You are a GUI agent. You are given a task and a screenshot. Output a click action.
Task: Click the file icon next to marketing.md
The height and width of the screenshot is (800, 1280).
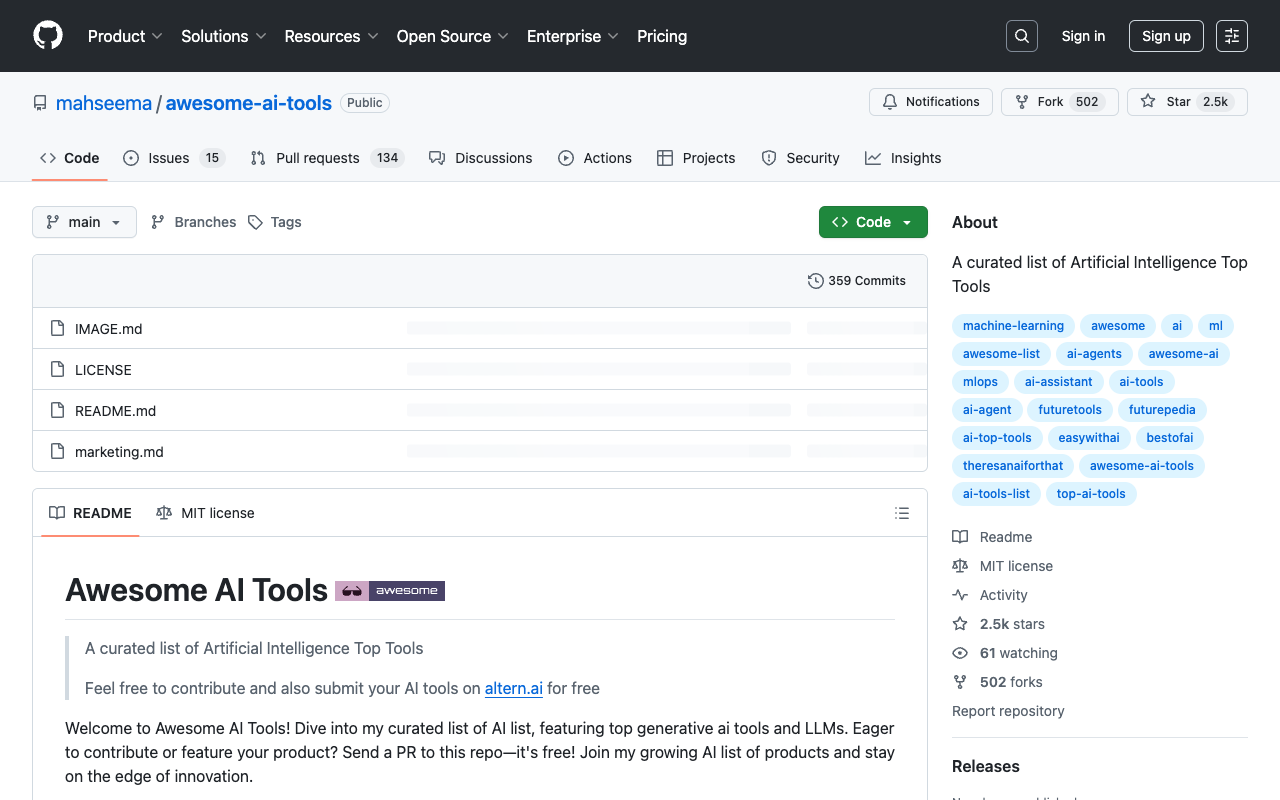[57, 451]
